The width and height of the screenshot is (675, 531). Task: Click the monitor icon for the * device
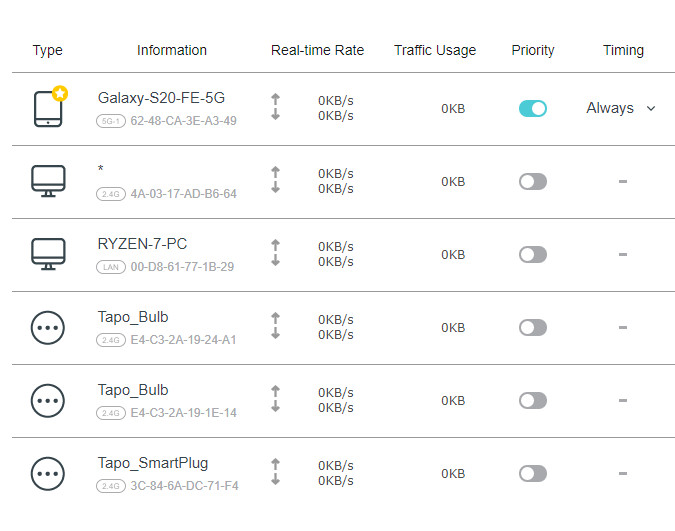(x=48, y=181)
